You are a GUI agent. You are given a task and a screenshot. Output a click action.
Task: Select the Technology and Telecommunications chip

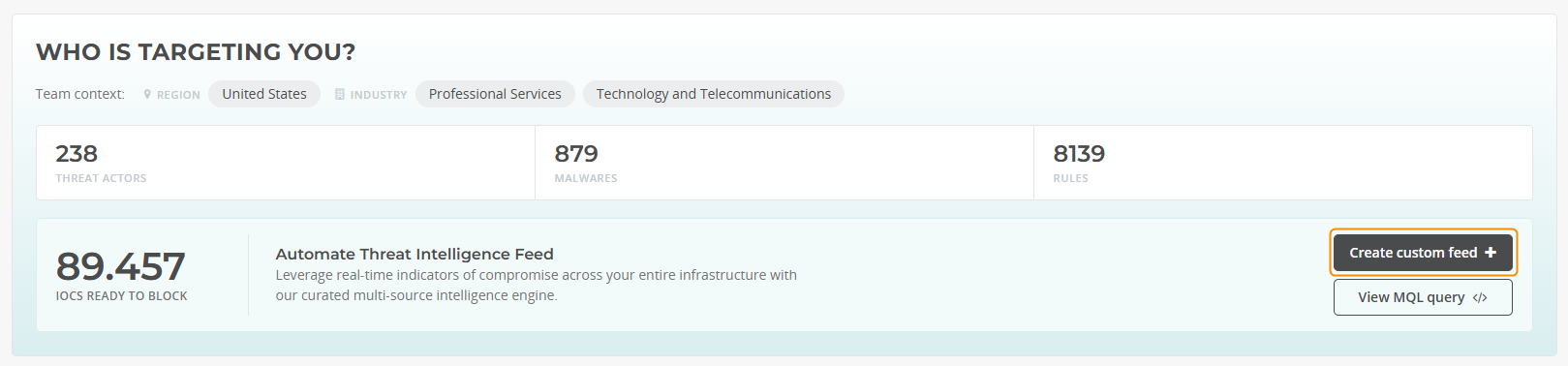(714, 94)
